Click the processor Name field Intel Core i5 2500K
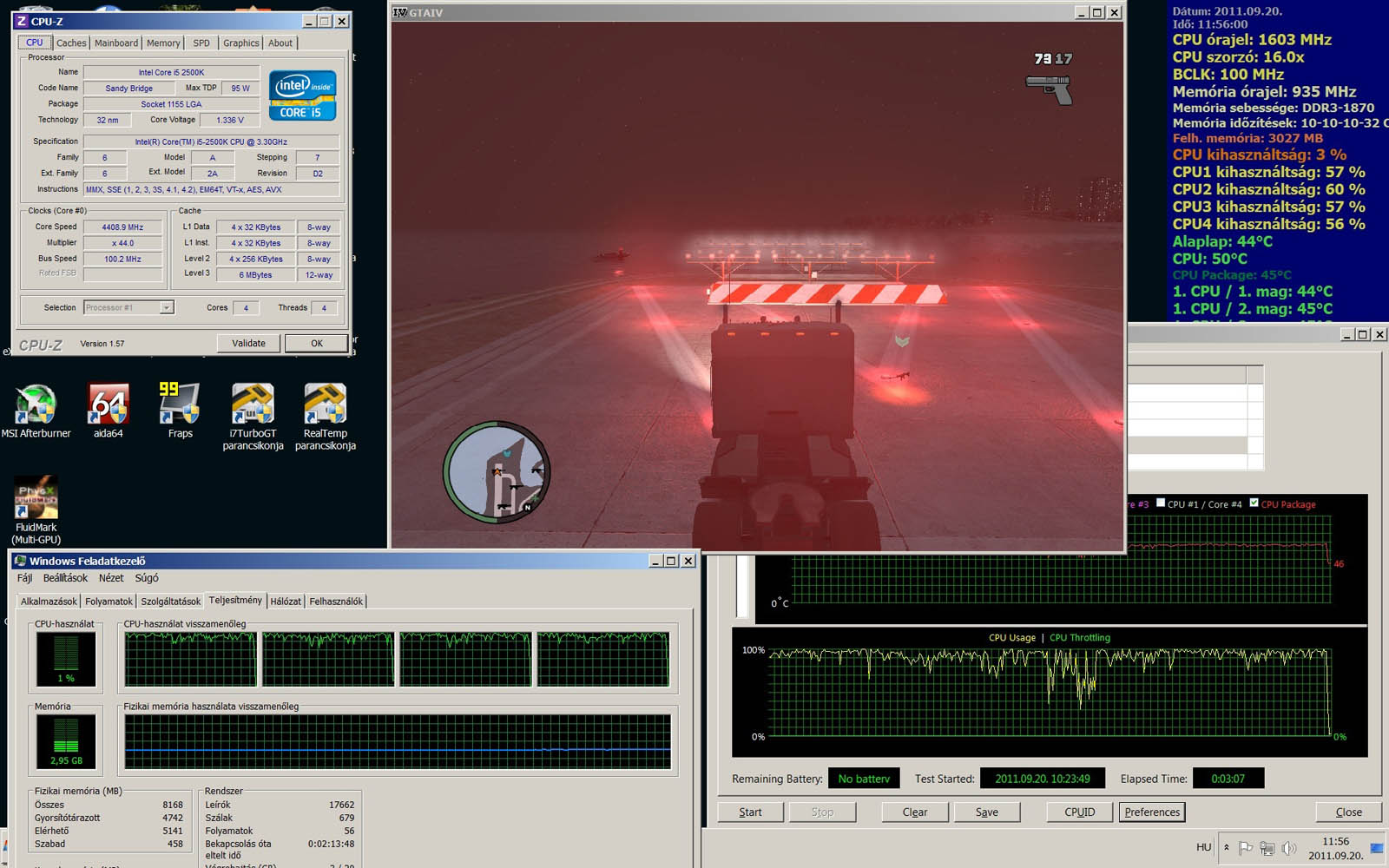 [171, 72]
